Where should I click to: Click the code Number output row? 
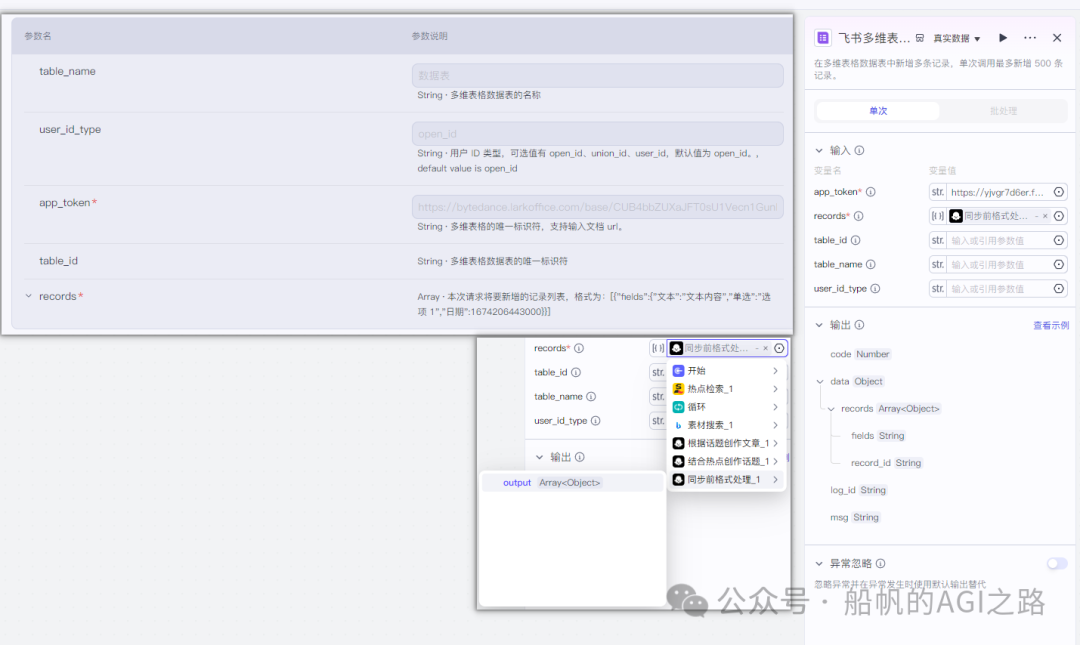coord(860,354)
